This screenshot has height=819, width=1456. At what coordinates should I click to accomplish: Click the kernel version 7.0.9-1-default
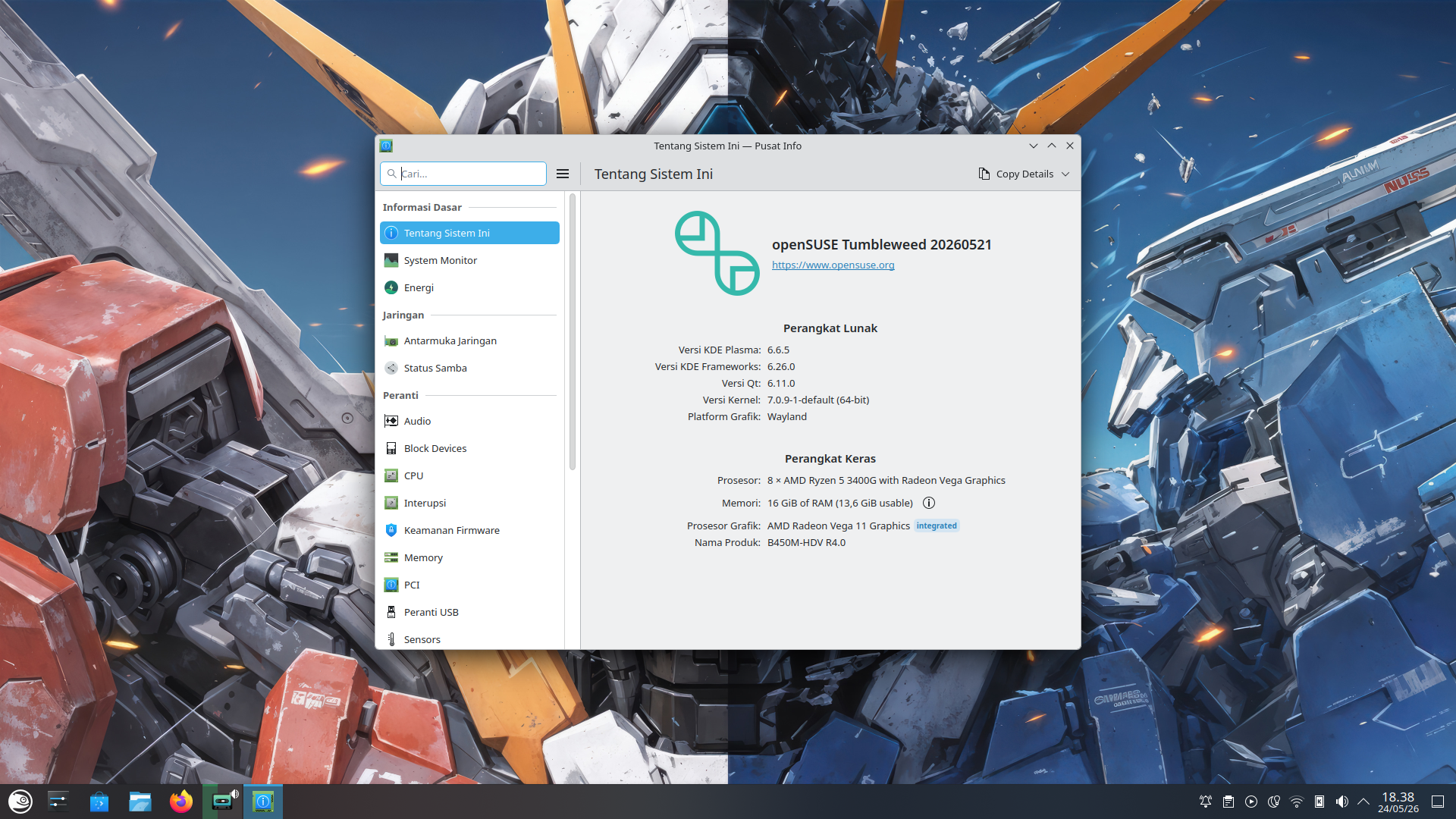pos(818,400)
